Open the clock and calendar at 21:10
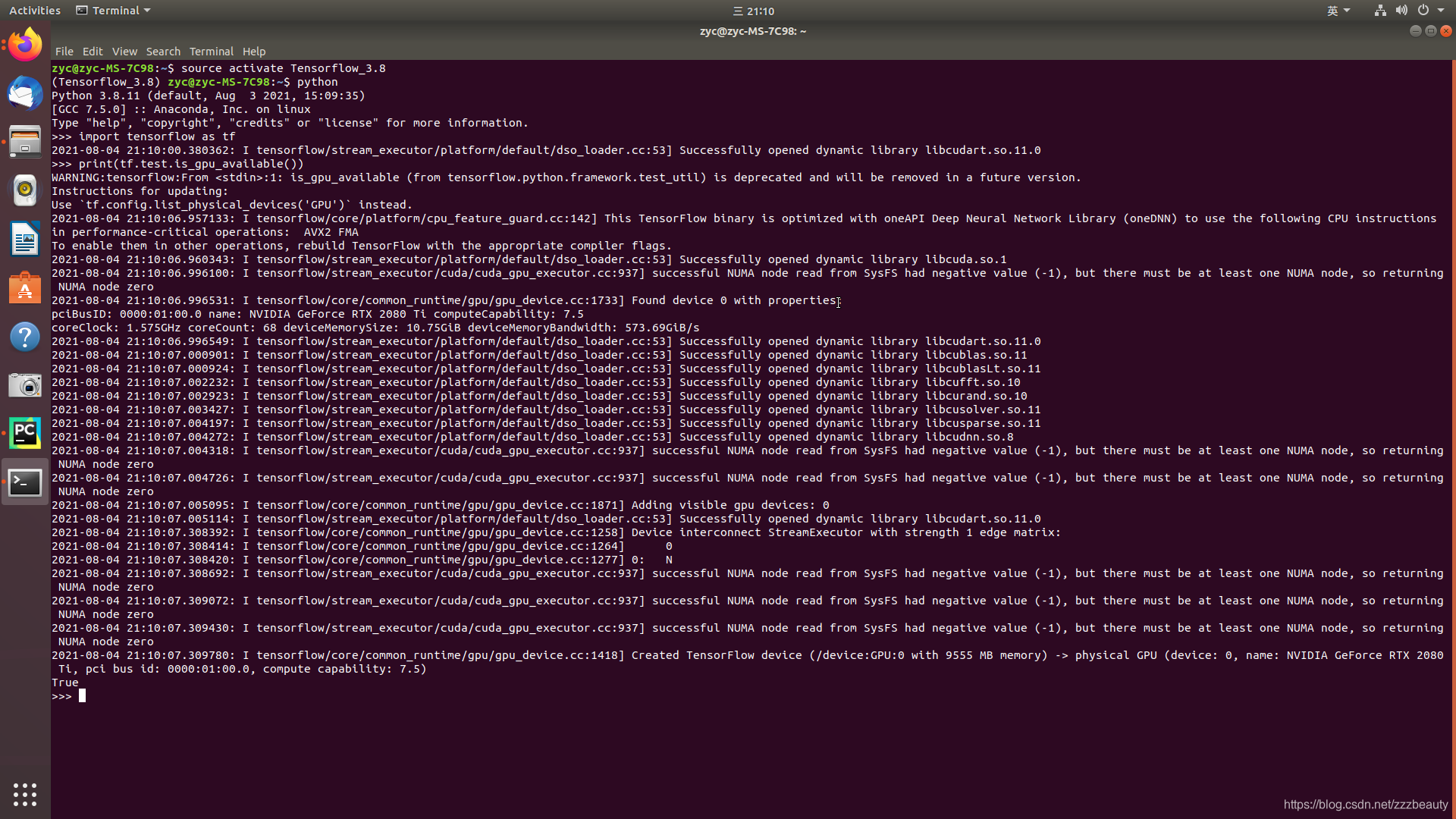This screenshot has height=819, width=1456. tap(754, 11)
